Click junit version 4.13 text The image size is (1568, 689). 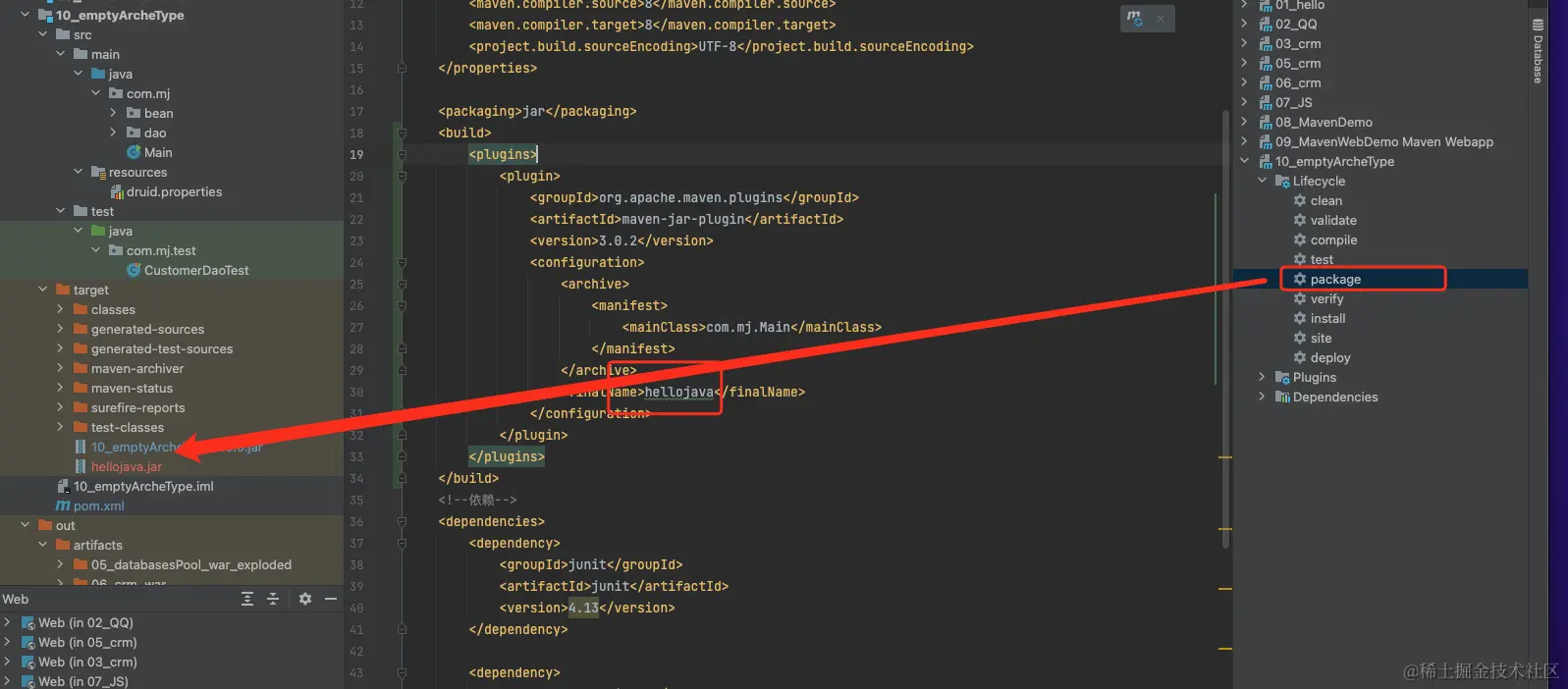[x=583, y=609]
